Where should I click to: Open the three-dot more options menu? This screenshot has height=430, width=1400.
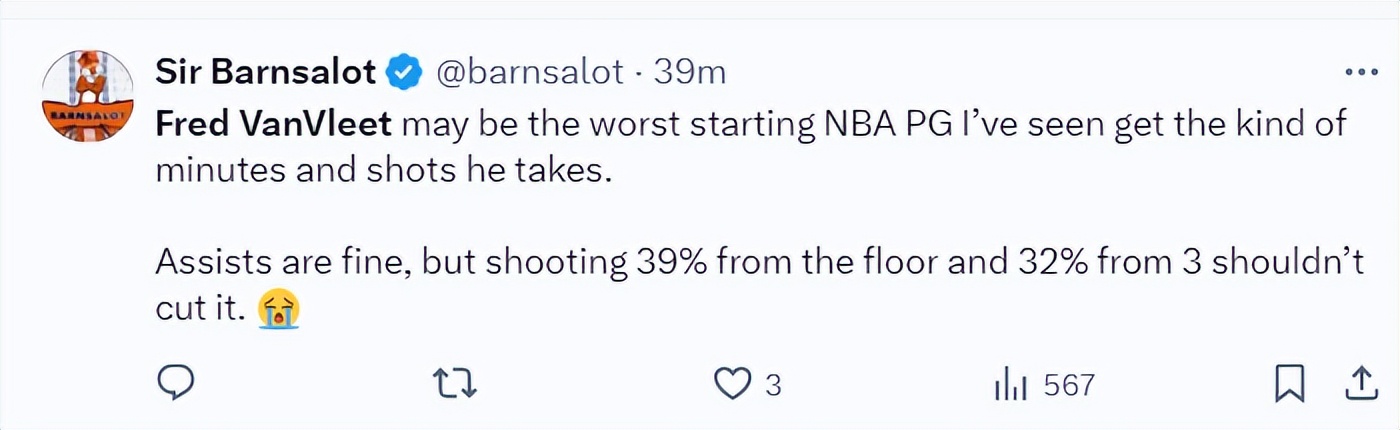1361,73
